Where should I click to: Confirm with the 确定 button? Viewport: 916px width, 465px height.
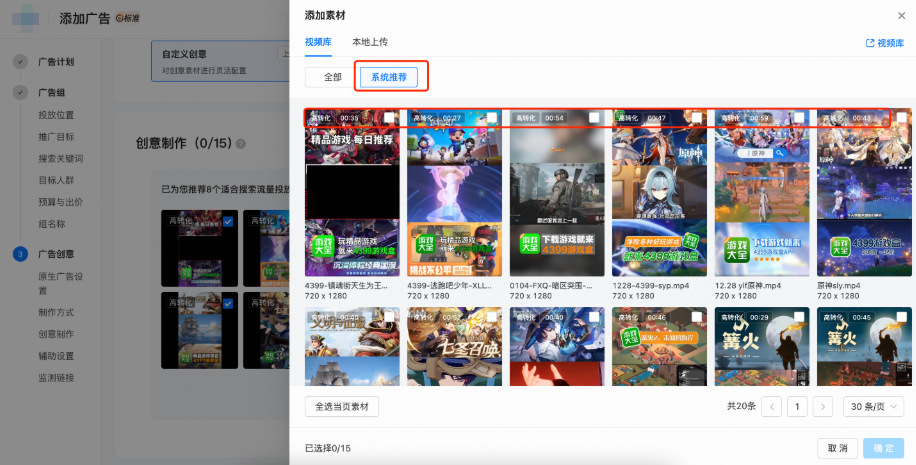coord(884,448)
